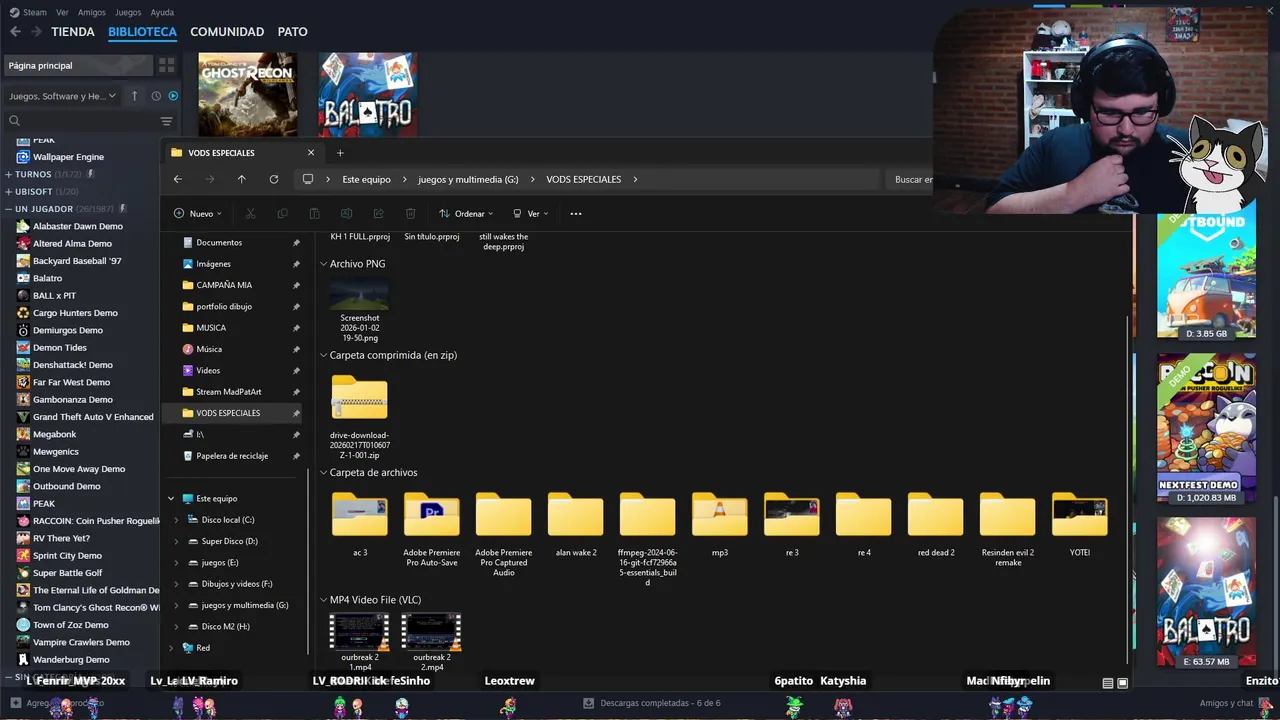Click Este equipo in the address bar
The height and width of the screenshot is (720, 1280).
point(366,179)
